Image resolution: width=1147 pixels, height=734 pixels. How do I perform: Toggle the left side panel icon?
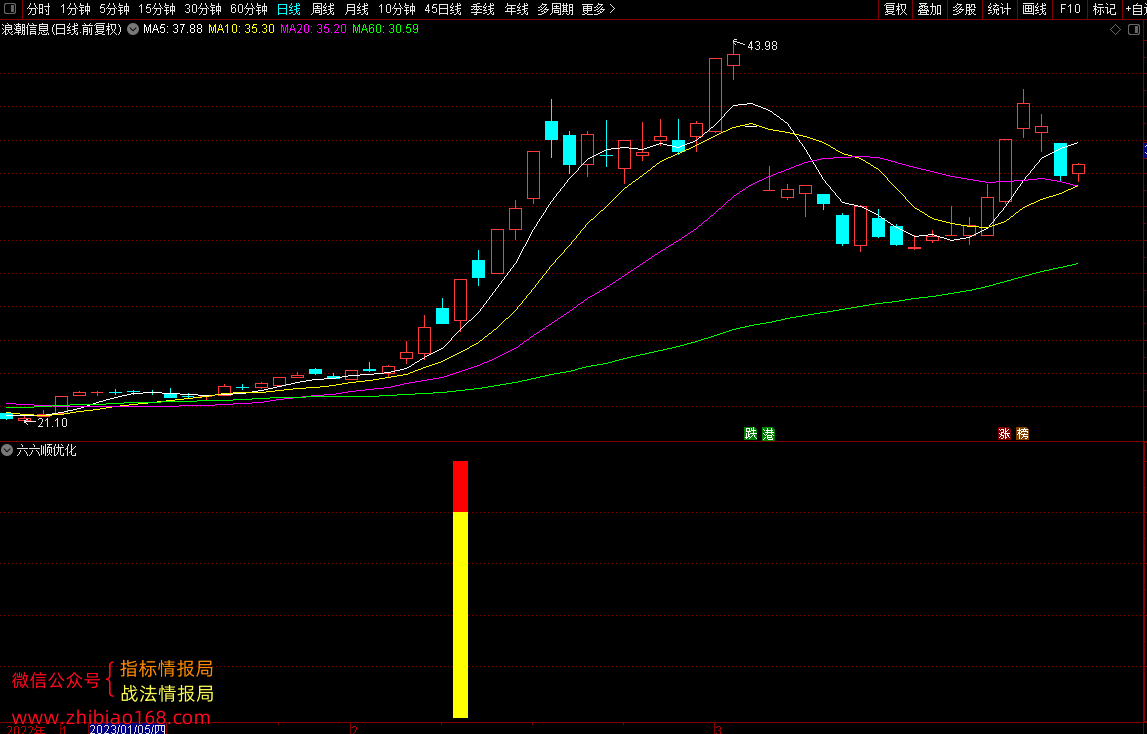point(10,9)
